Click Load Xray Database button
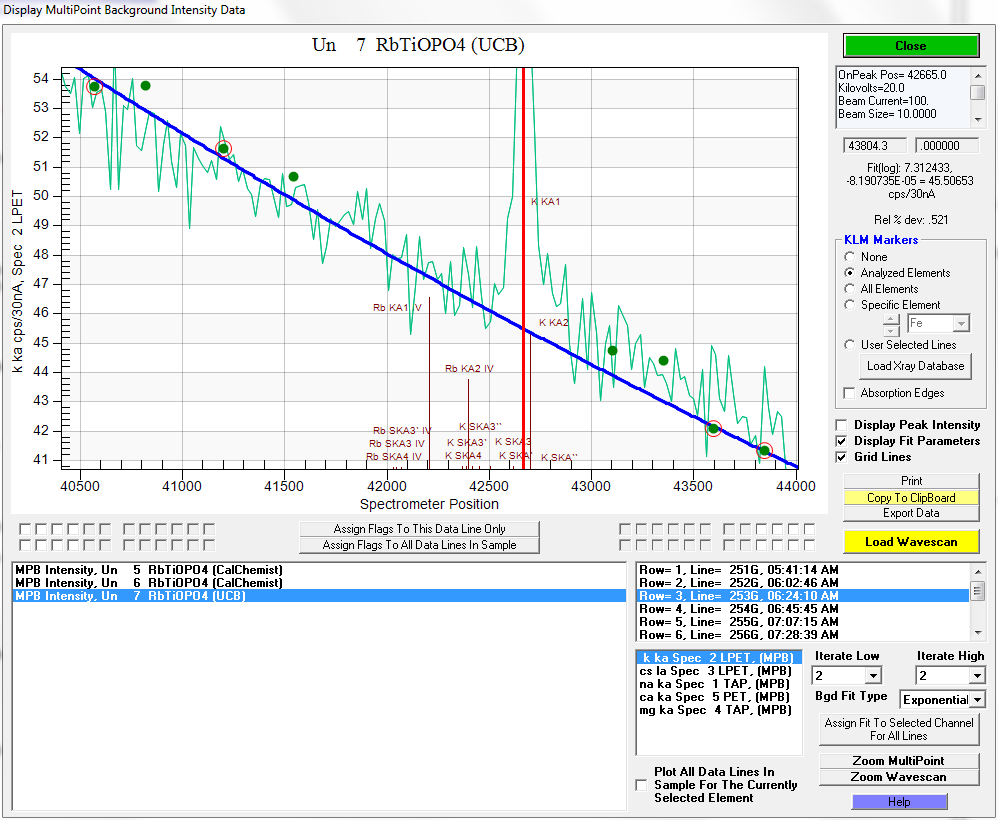The image size is (998, 820). pos(915,366)
